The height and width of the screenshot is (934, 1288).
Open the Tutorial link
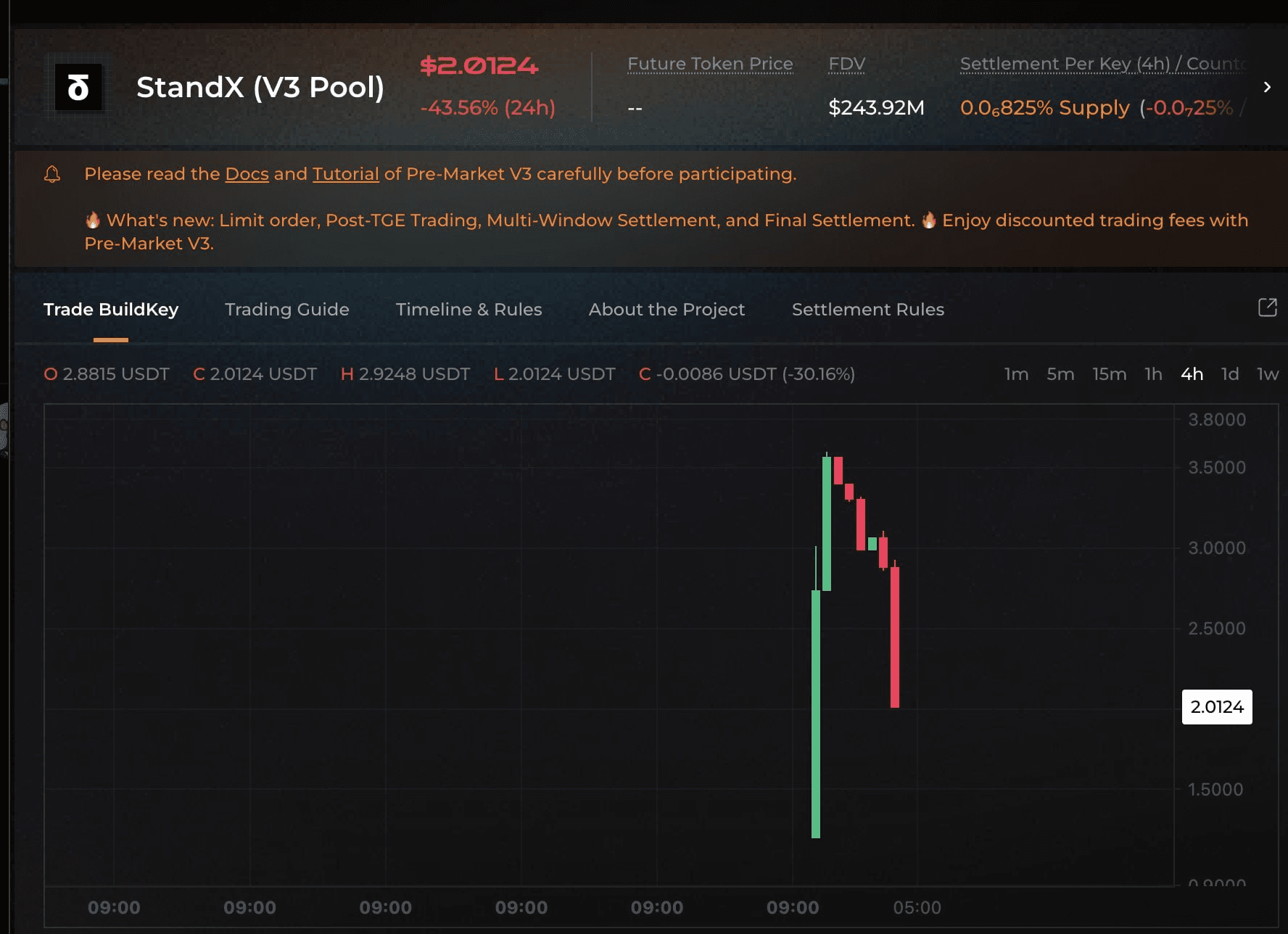point(346,174)
